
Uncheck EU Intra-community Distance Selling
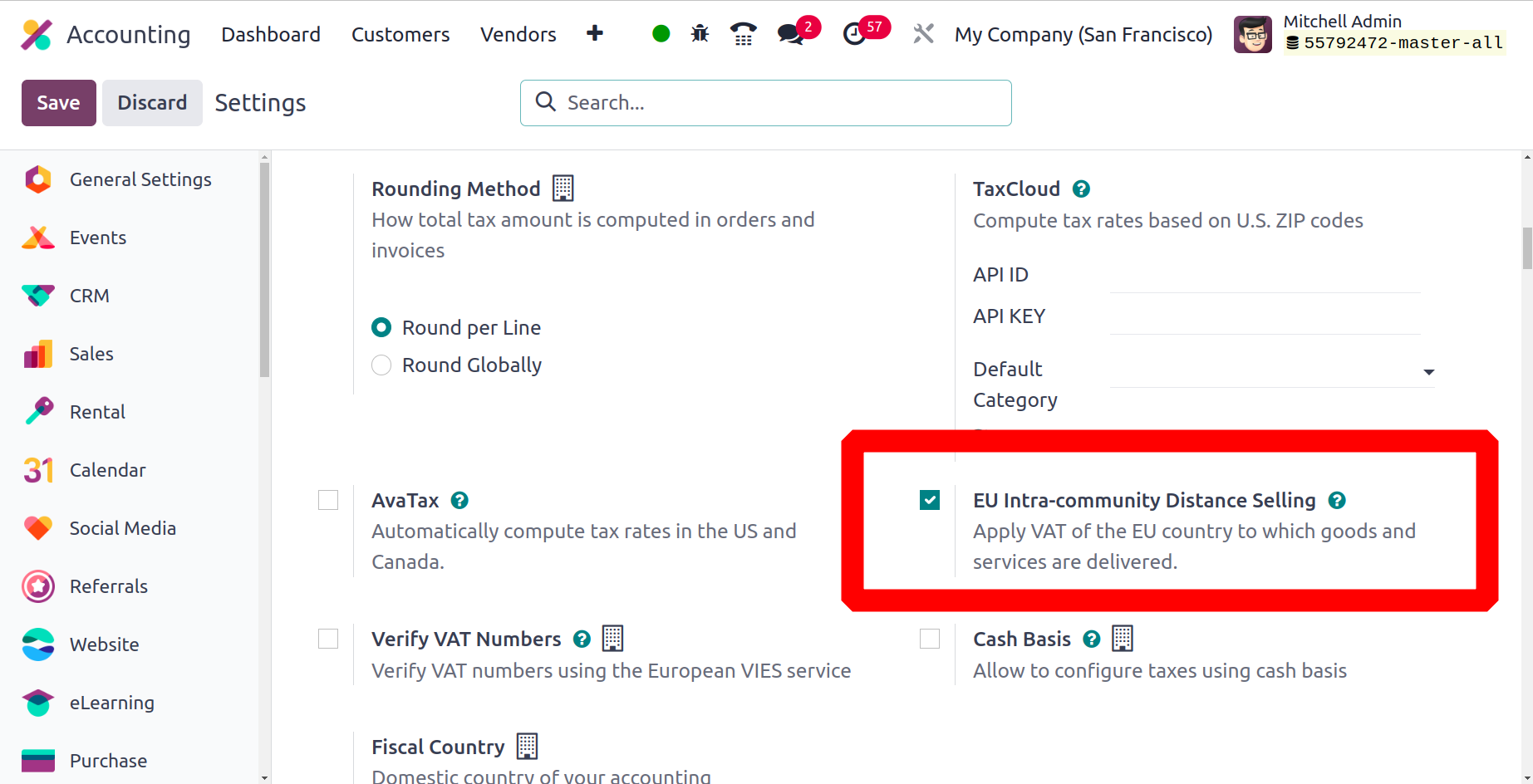pos(930,500)
